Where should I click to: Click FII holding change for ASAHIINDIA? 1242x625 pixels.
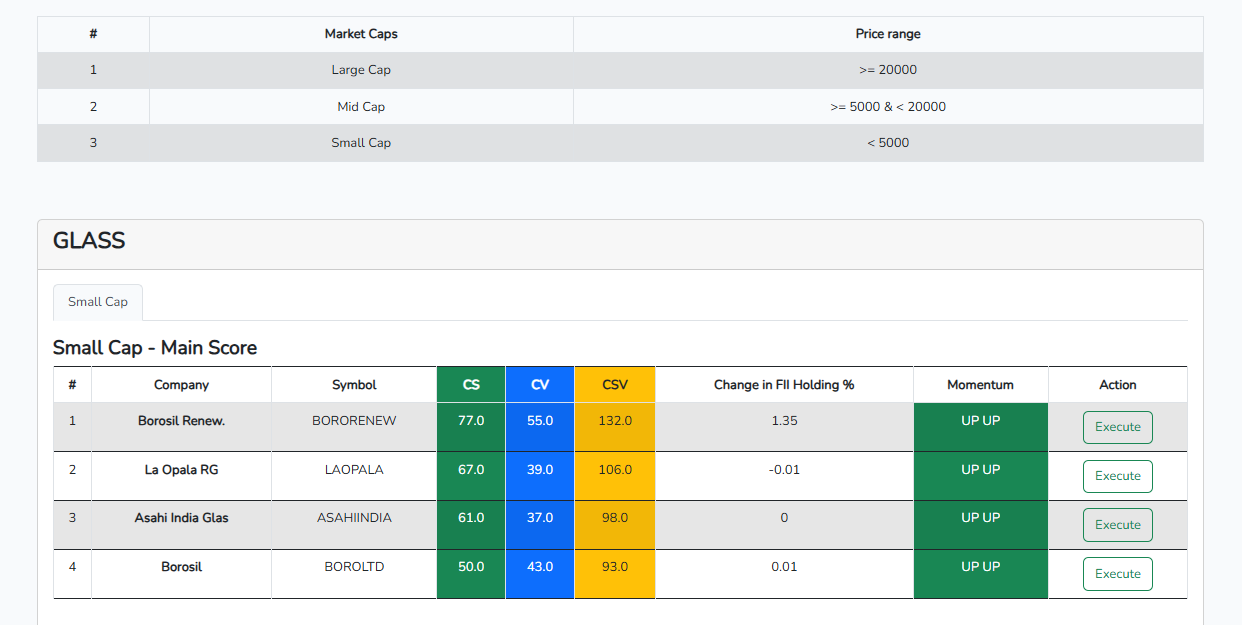[784, 518]
